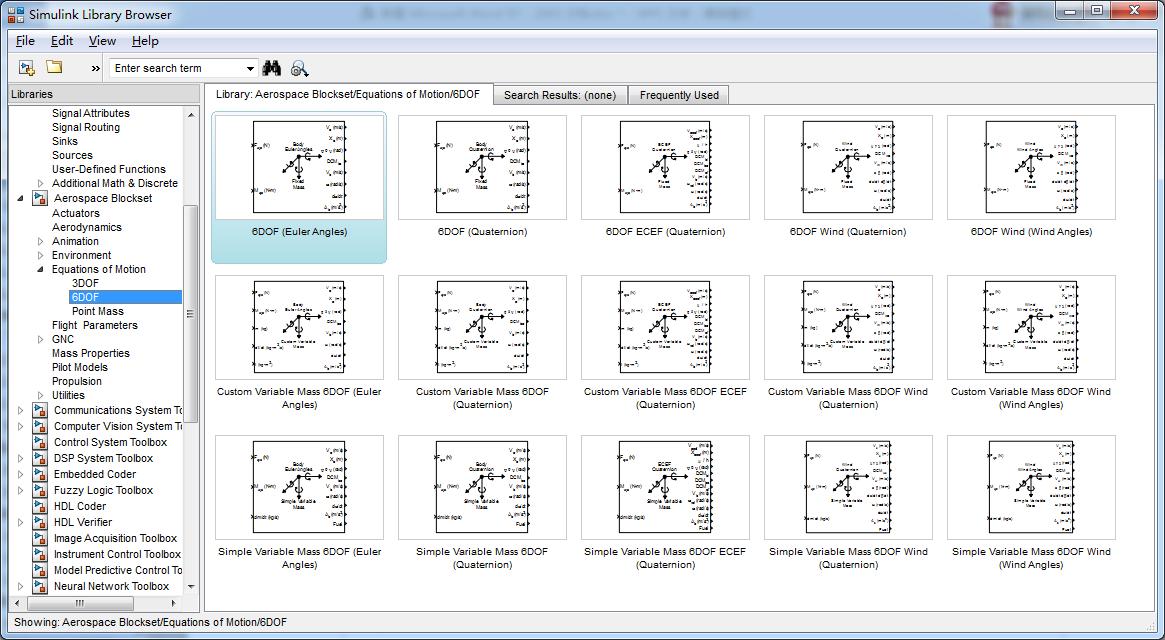Select Custom Variable Mass 6DOF (Euler Angles) block

[x=299, y=343]
